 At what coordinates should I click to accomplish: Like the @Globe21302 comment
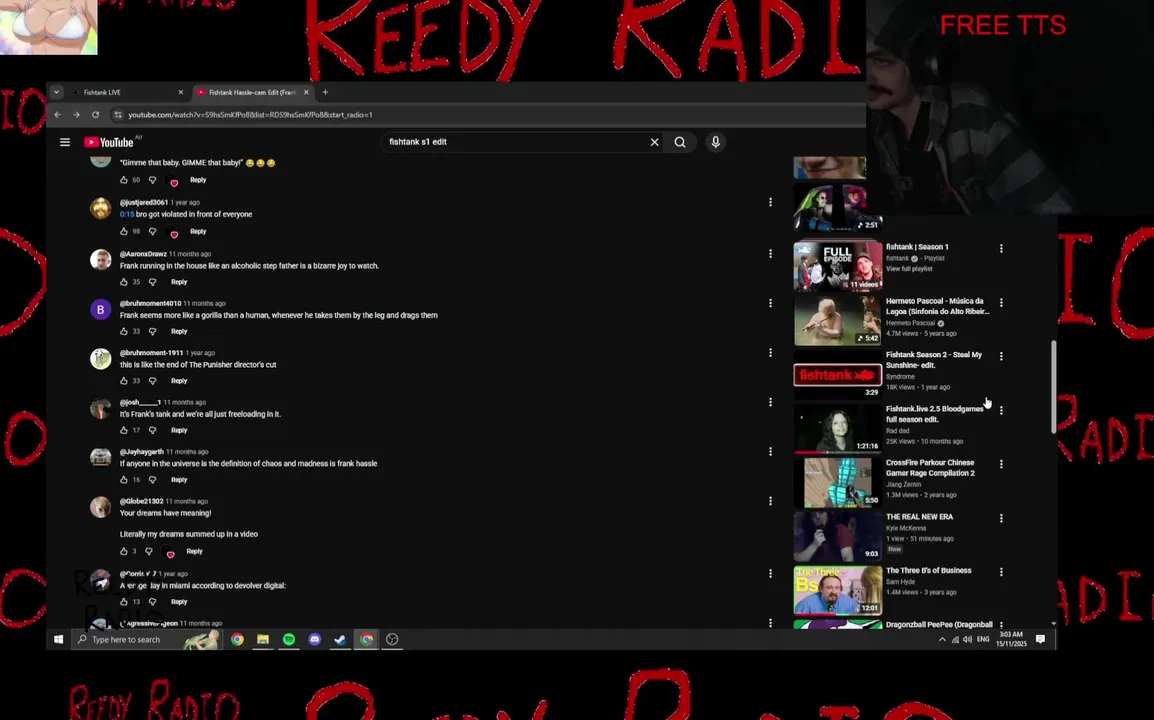point(124,551)
